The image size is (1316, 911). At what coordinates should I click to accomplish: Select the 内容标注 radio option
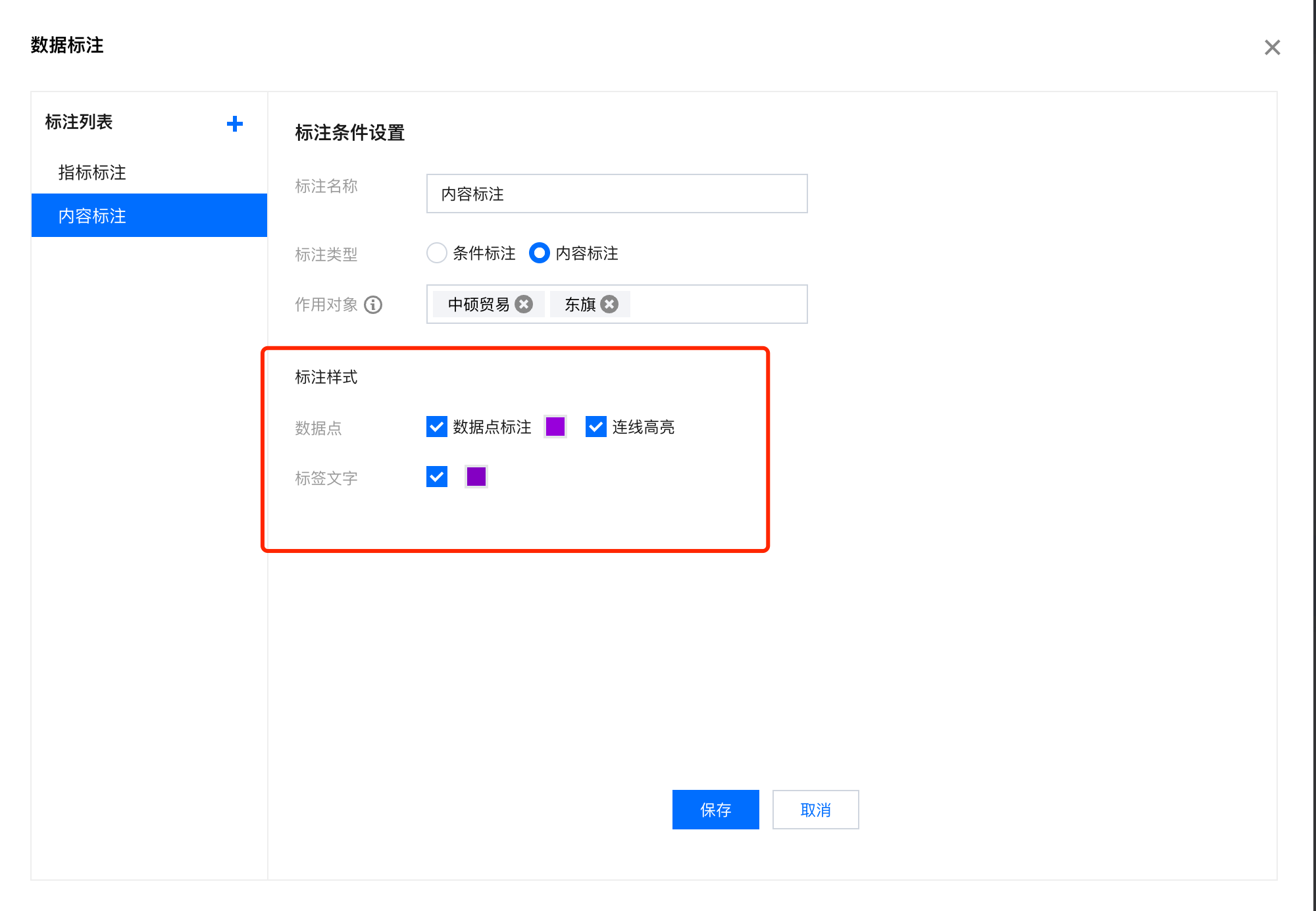(539, 253)
